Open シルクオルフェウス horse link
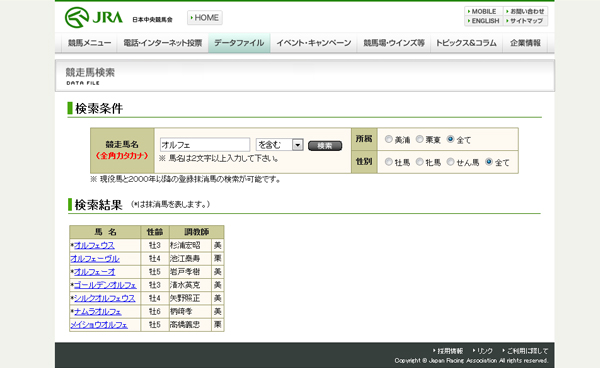The width and height of the screenshot is (600, 368). 104,298
